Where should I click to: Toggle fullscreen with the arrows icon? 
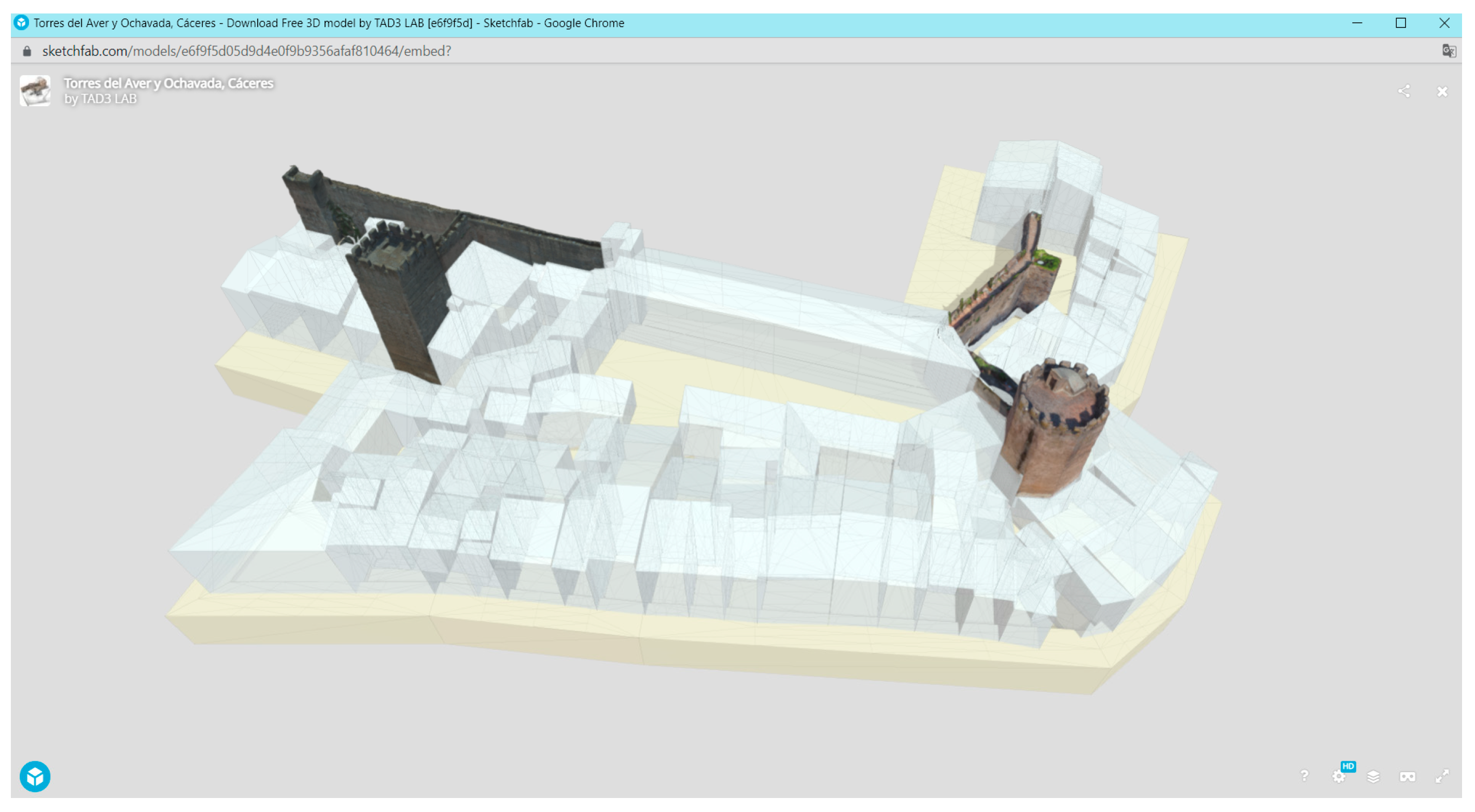(1442, 776)
